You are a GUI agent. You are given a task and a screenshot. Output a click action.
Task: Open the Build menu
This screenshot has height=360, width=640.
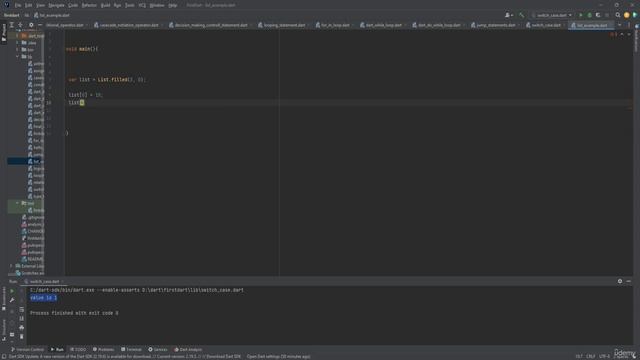tap(105, 5)
